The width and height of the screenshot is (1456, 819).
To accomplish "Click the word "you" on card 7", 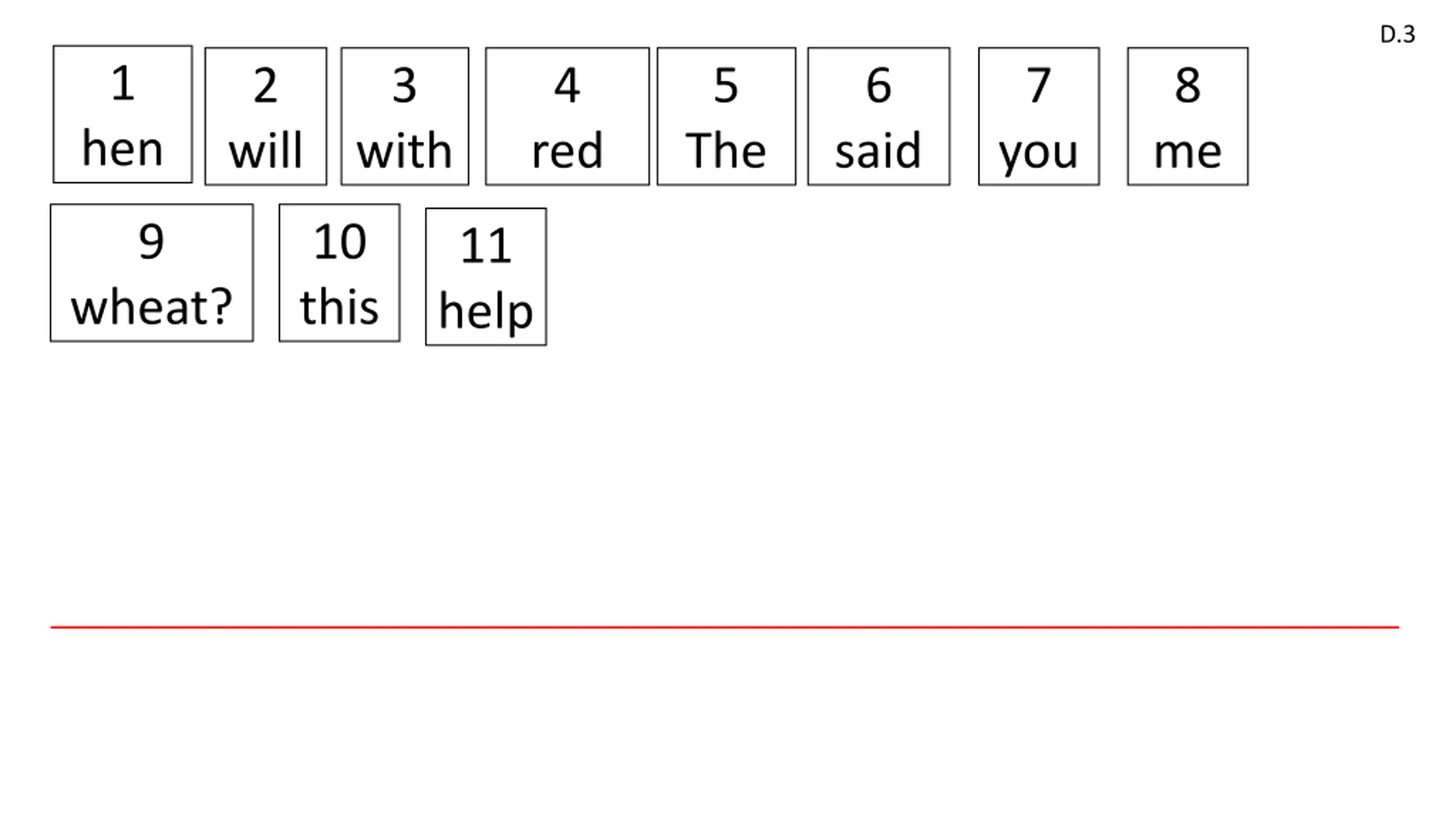I will (1039, 152).
